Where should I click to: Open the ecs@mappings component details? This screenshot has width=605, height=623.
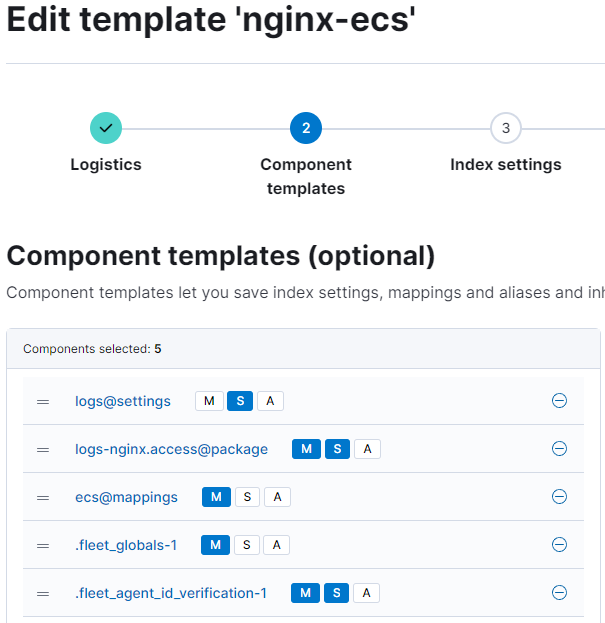126,497
